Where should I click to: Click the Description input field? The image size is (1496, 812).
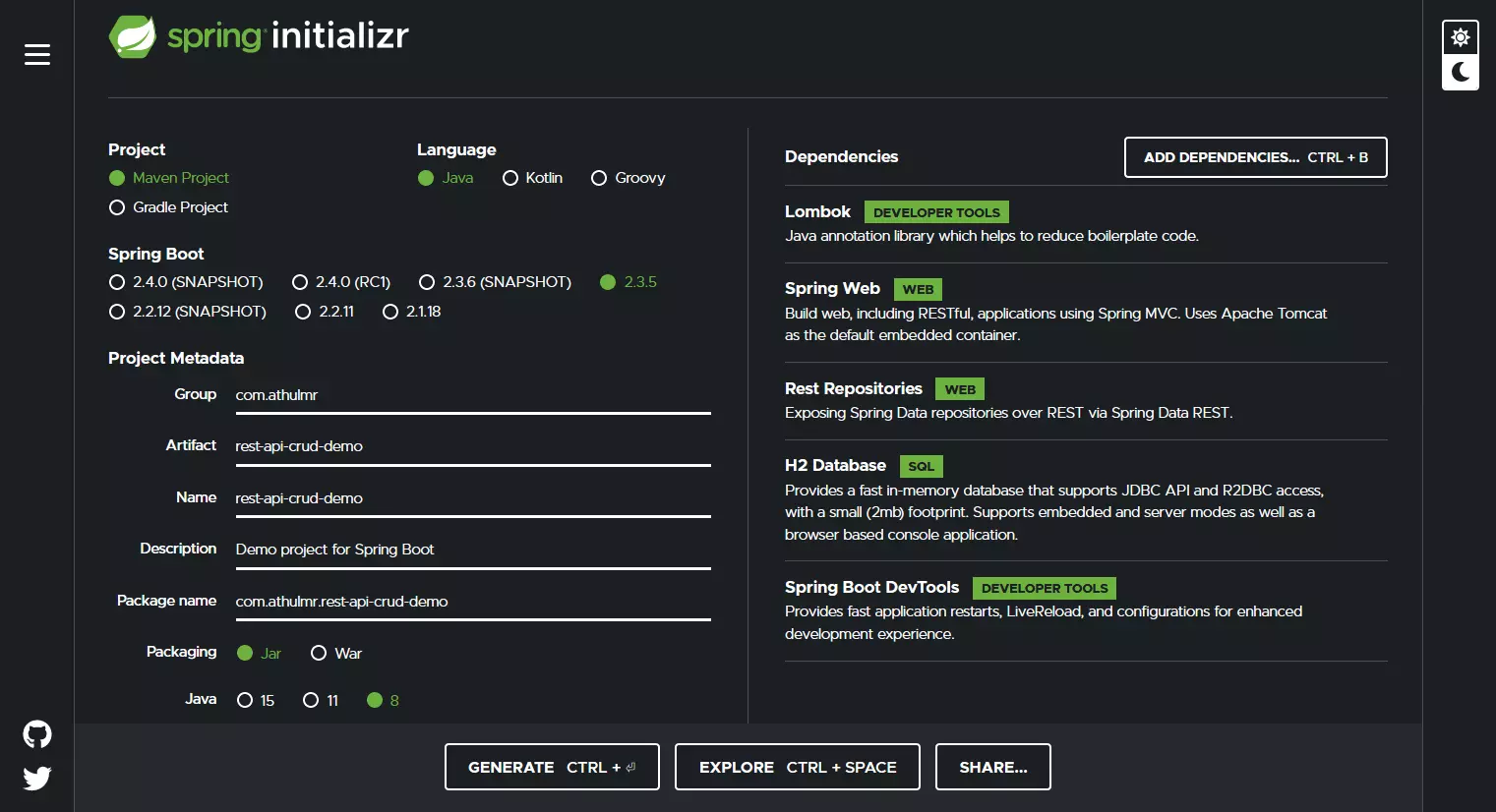click(x=473, y=550)
